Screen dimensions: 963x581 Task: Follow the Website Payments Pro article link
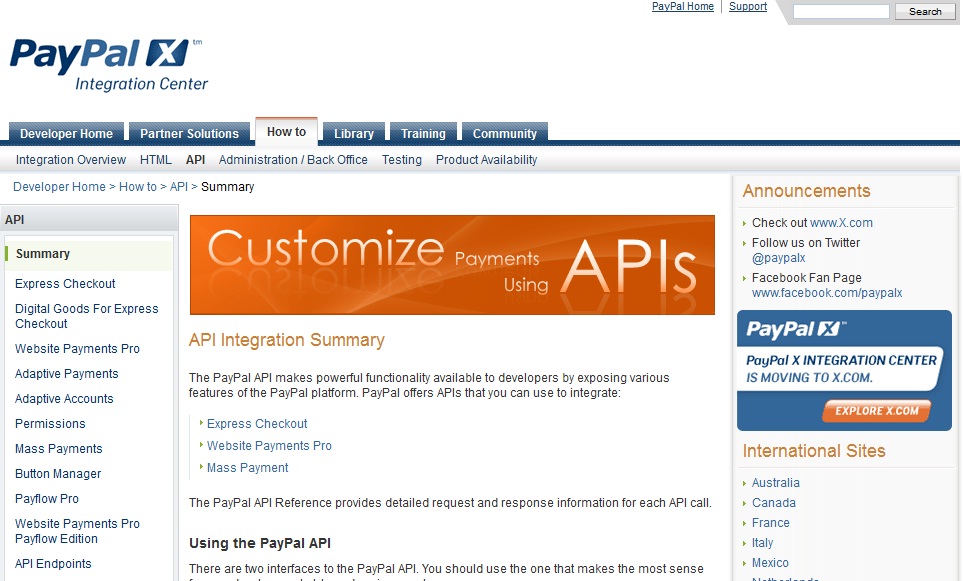269,446
